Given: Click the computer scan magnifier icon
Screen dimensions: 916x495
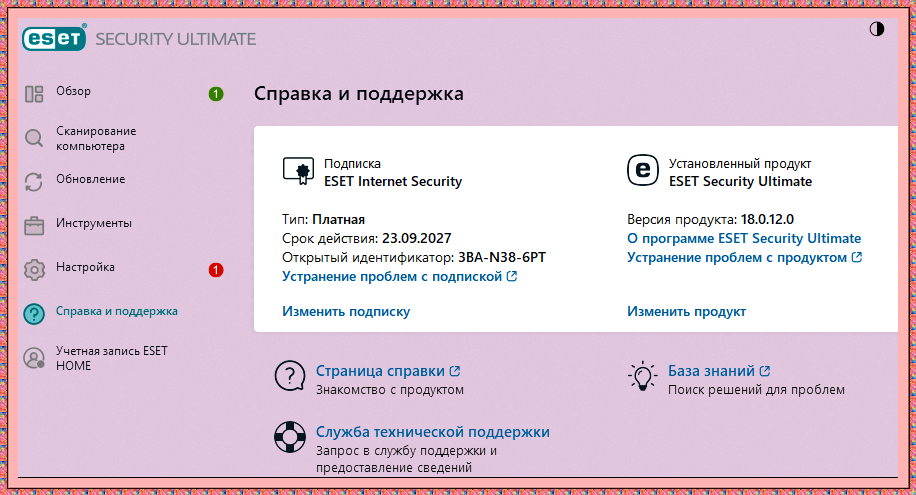Looking at the screenshot, I should tap(34, 139).
